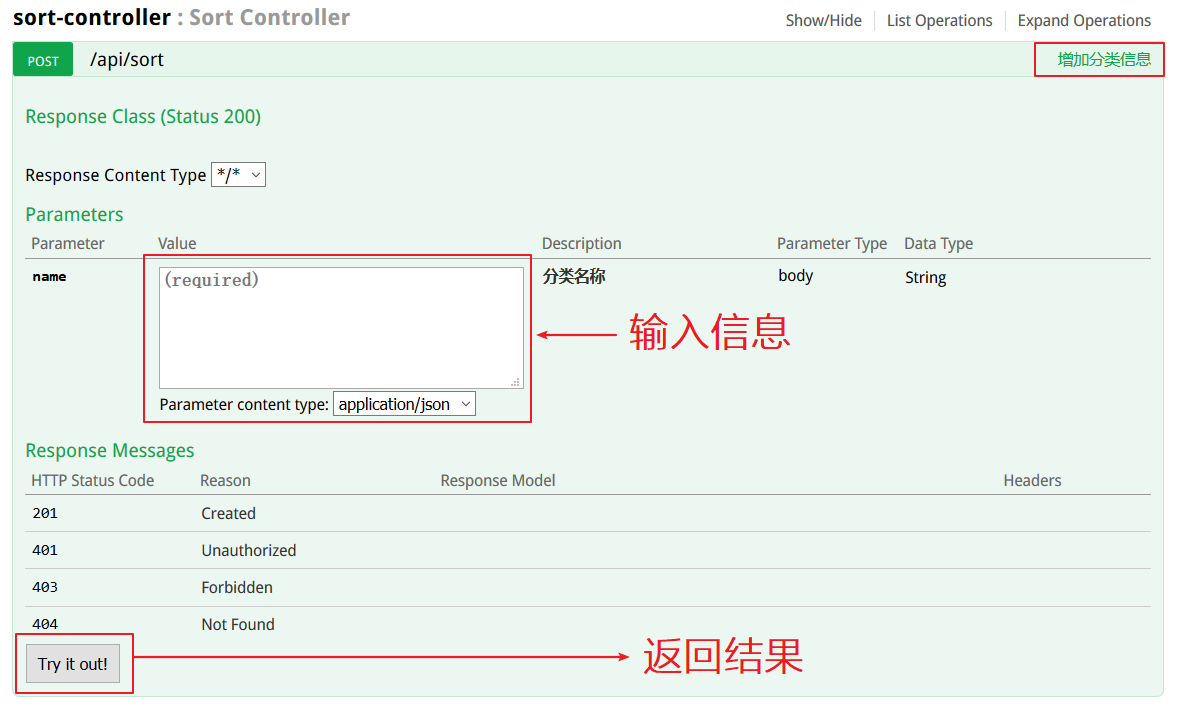Screen dimensions: 1181x711
Task: Click the Description column header
Action: coord(581,243)
